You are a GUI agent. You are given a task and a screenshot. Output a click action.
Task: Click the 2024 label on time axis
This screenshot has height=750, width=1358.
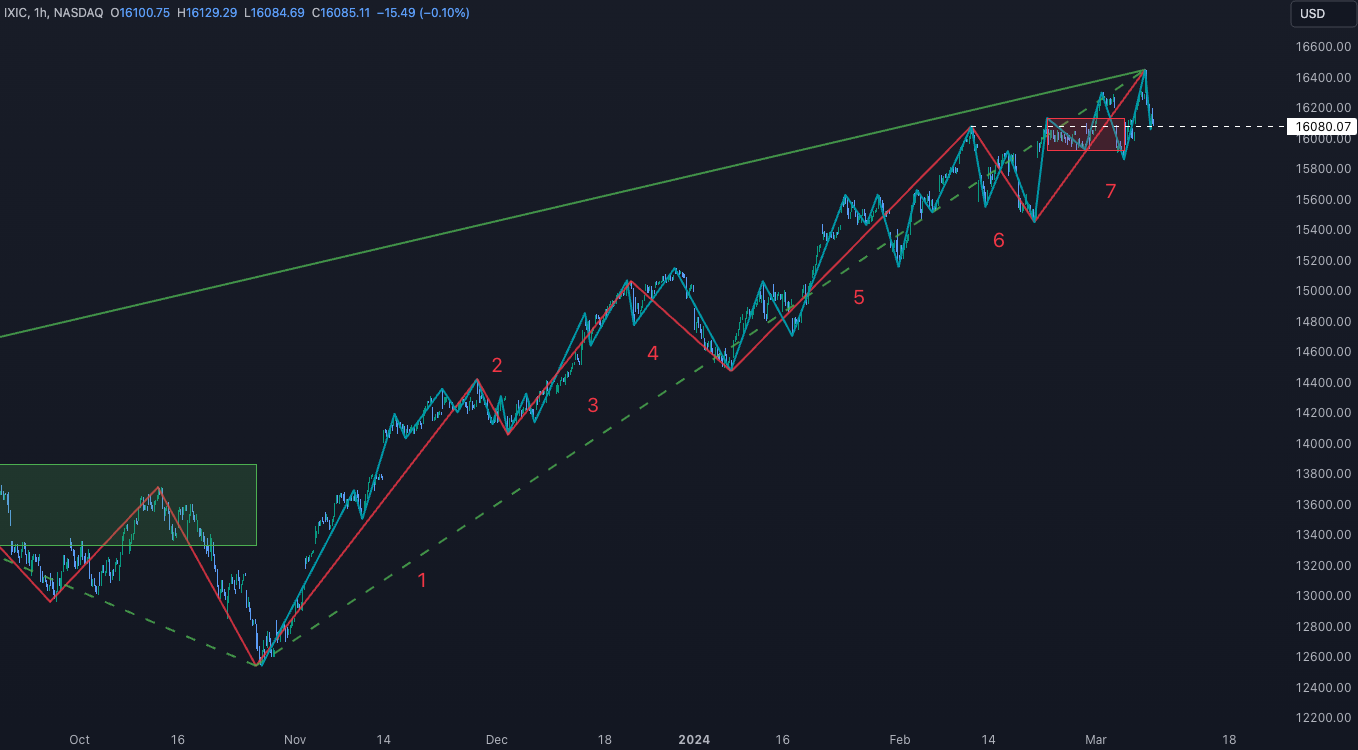[x=693, y=740]
